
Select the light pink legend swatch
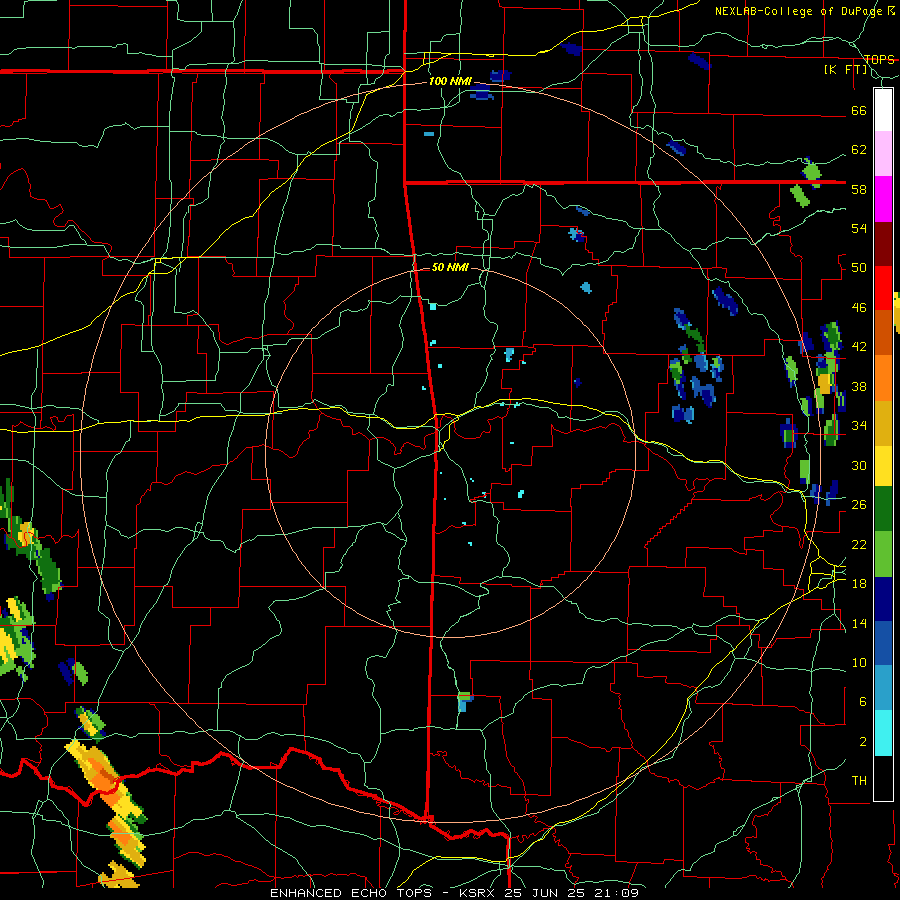pyautogui.click(x=883, y=153)
